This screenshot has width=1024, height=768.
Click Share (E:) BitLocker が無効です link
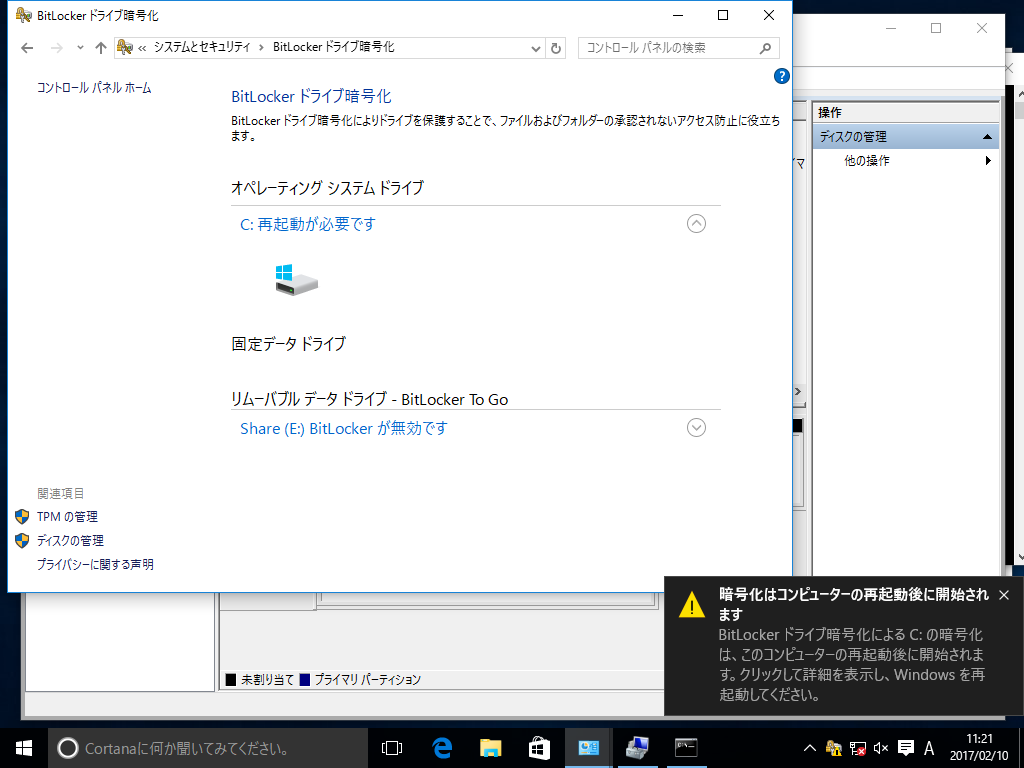[344, 428]
